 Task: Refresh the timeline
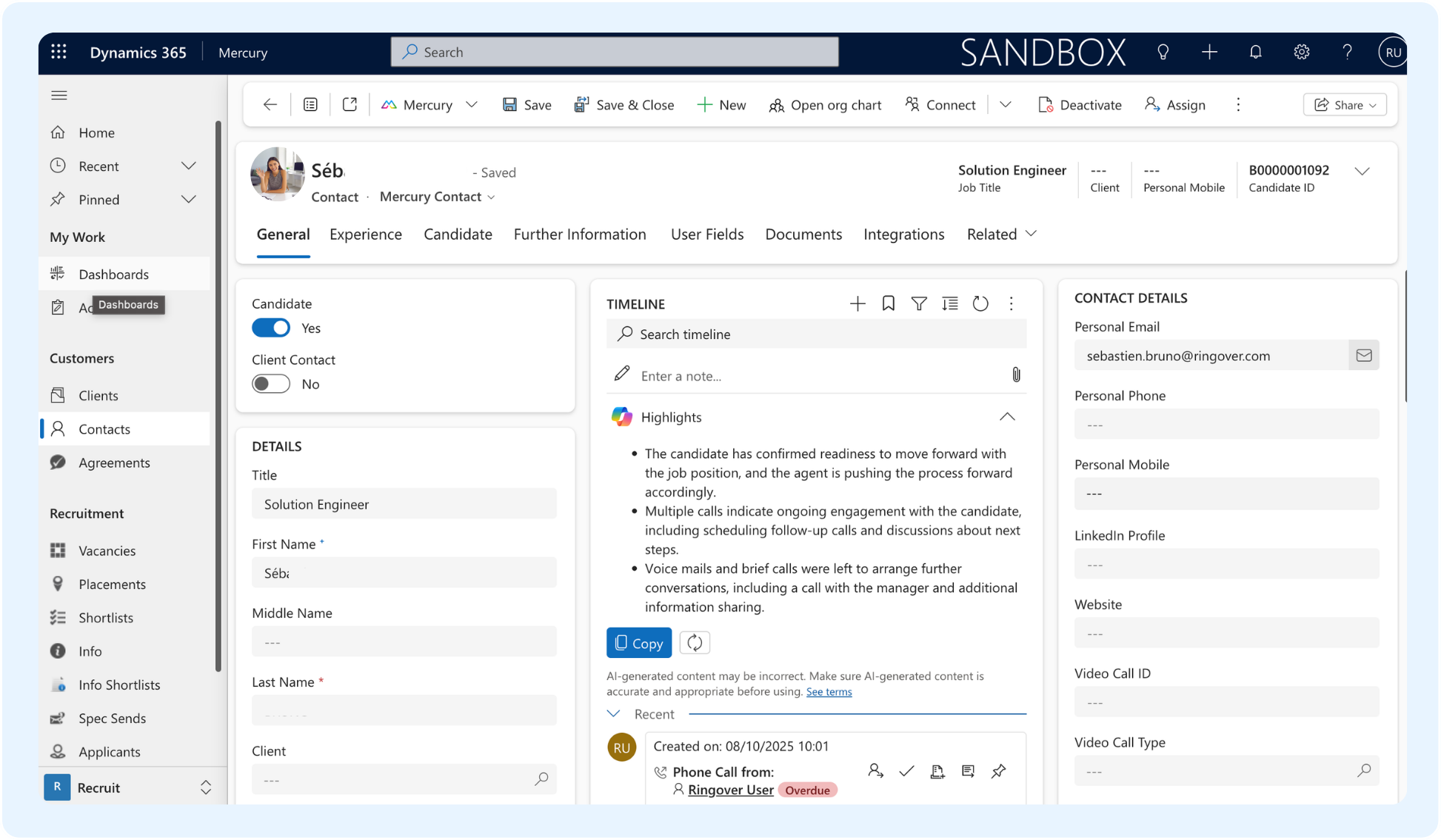click(980, 303)
